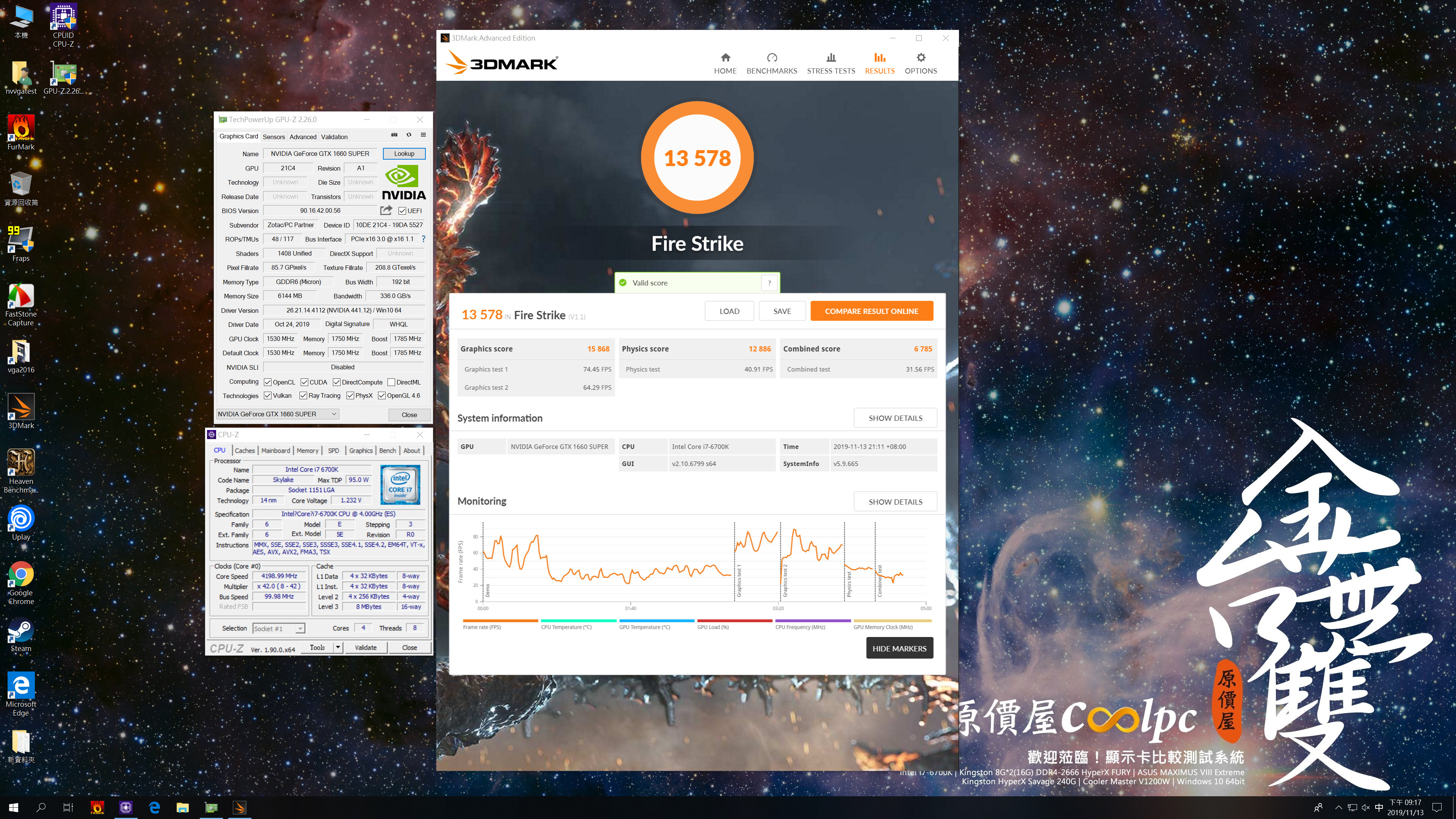Image resolution: width=1456 pixels, height=819 pixels.
Task: Click LOAD result button in 3DMark
Action: pos(729,311)
